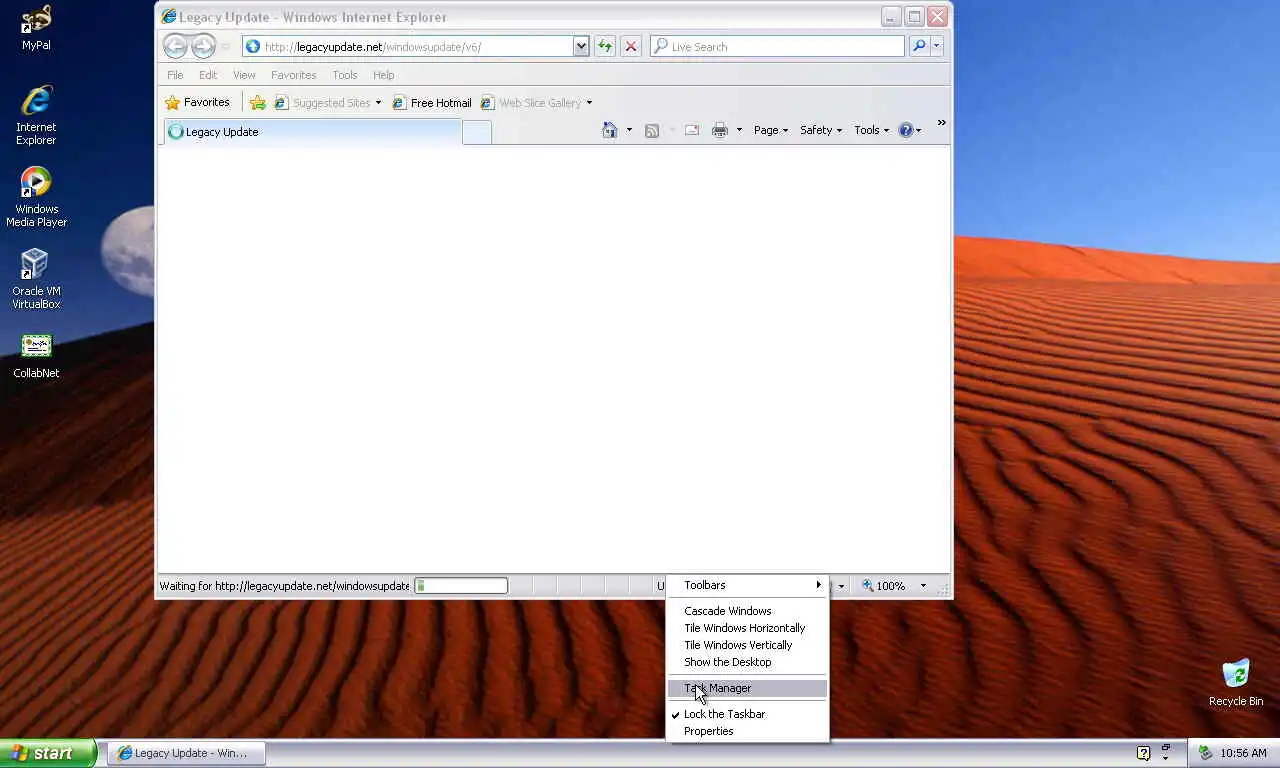Open the Home page icon
Screen dimensions: 1280x768
[x=609, y=130]
